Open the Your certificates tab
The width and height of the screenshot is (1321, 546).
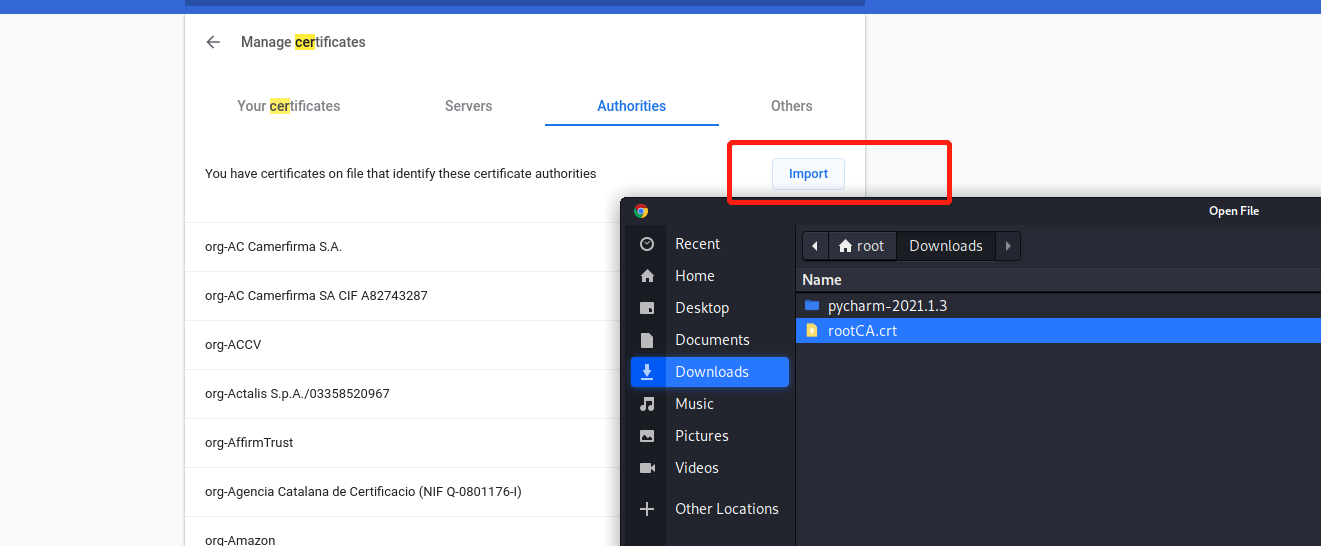[x=288, y=106]
